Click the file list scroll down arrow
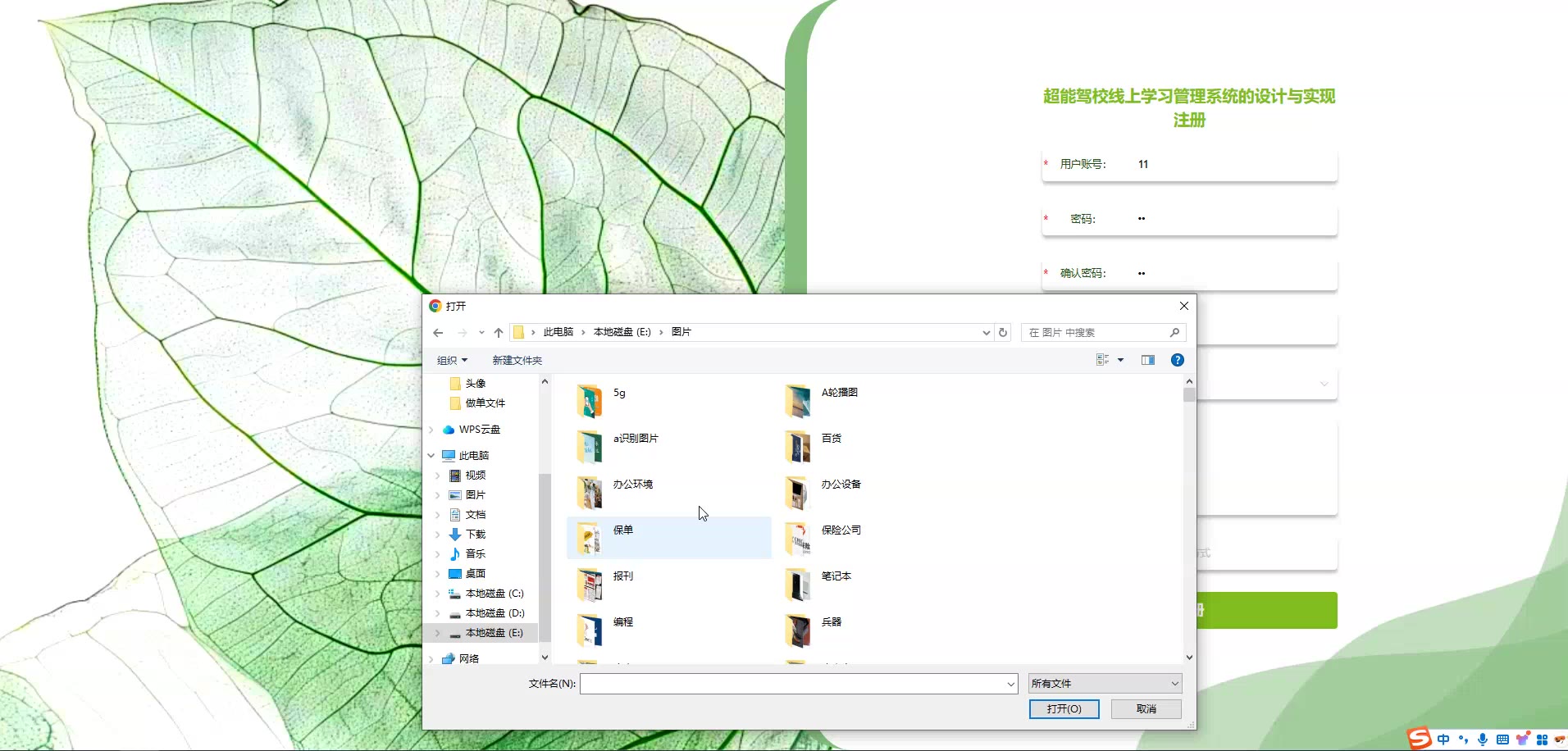This screenshot has height=751, width=1568. tap(1189, 658)
